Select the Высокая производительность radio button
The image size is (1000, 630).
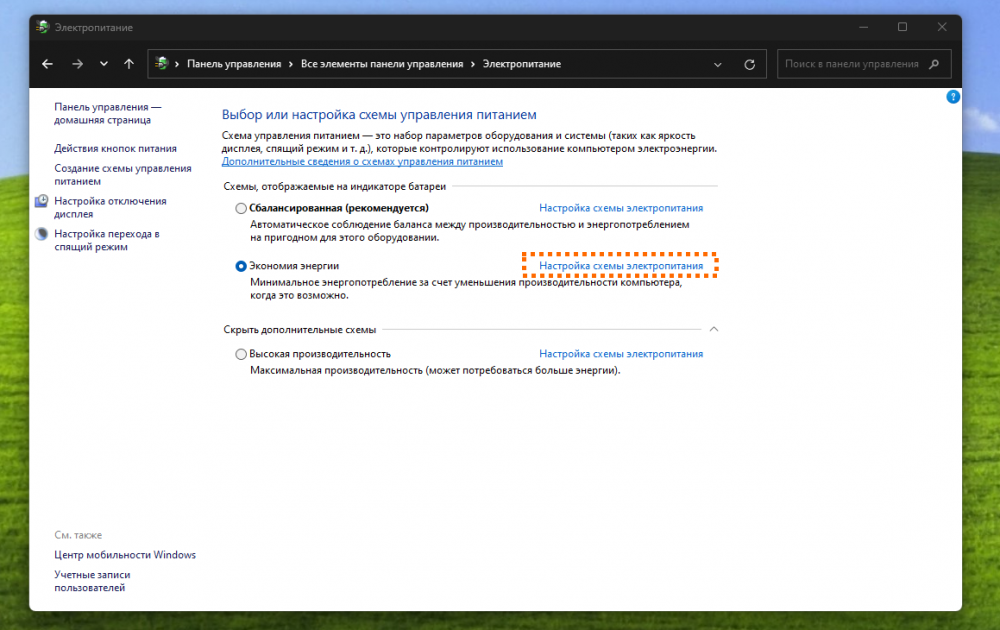[x=241, y=354]
